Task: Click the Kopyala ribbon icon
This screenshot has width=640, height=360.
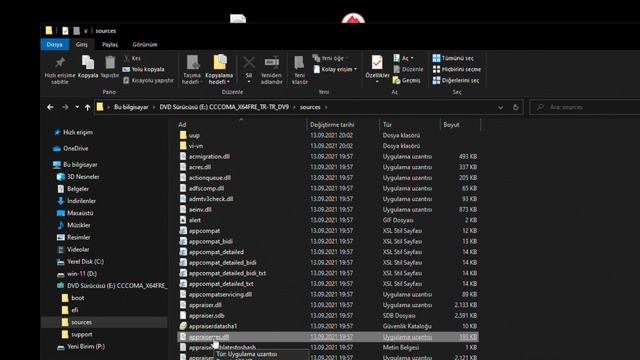Action: [88, 62]
